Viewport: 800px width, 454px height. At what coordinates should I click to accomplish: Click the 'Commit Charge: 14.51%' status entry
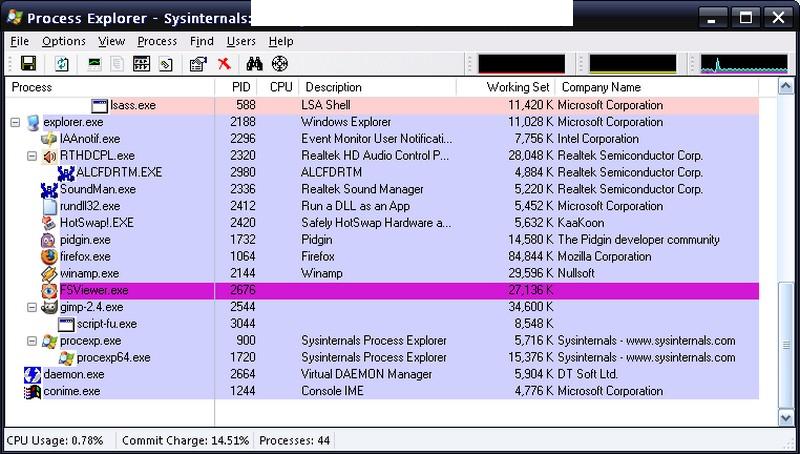click(x=186, y=441)
